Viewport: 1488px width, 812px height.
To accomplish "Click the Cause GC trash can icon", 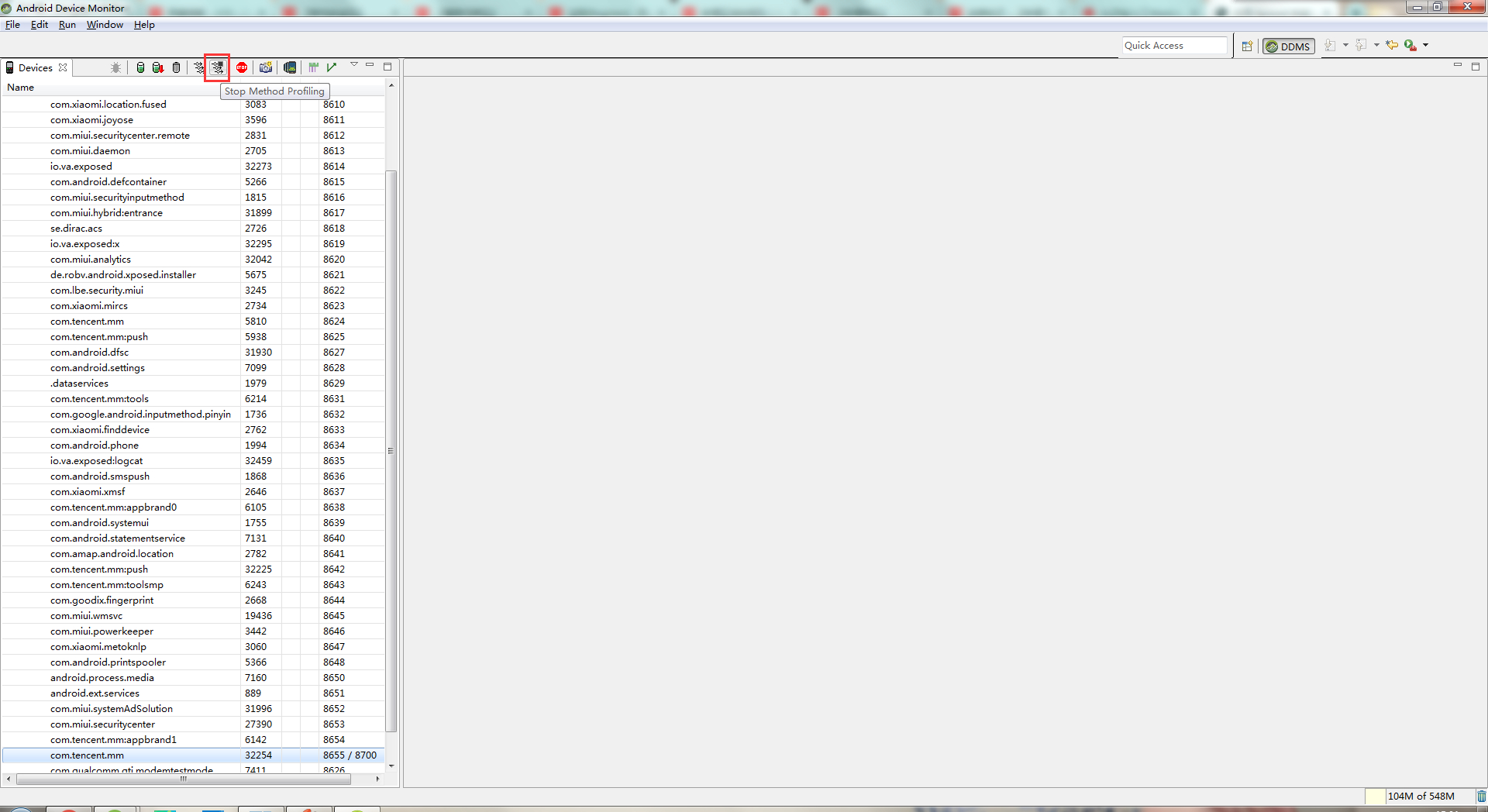I will pyautogui.click(x=177, y=67).
